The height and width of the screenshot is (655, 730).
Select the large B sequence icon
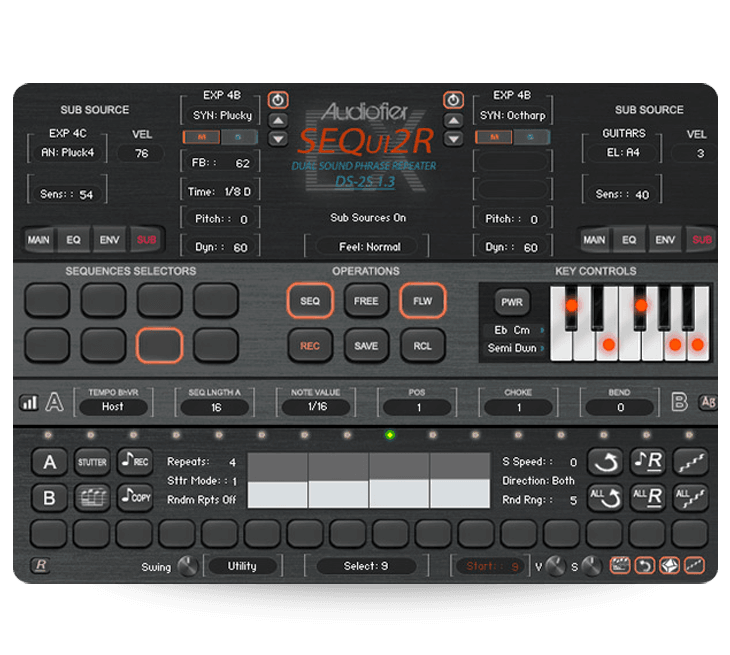679,402
